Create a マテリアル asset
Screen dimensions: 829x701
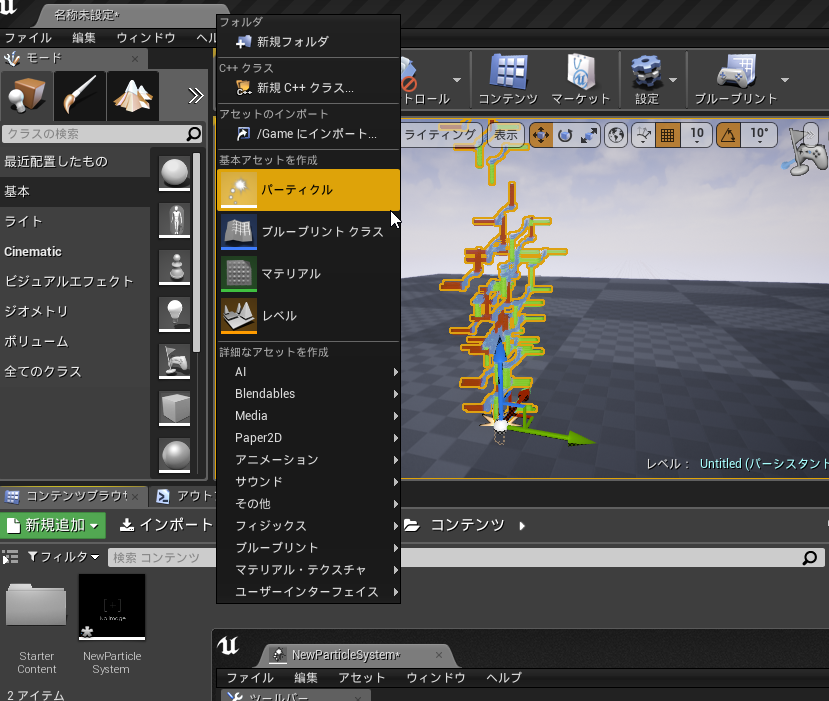tap(308, 274)
